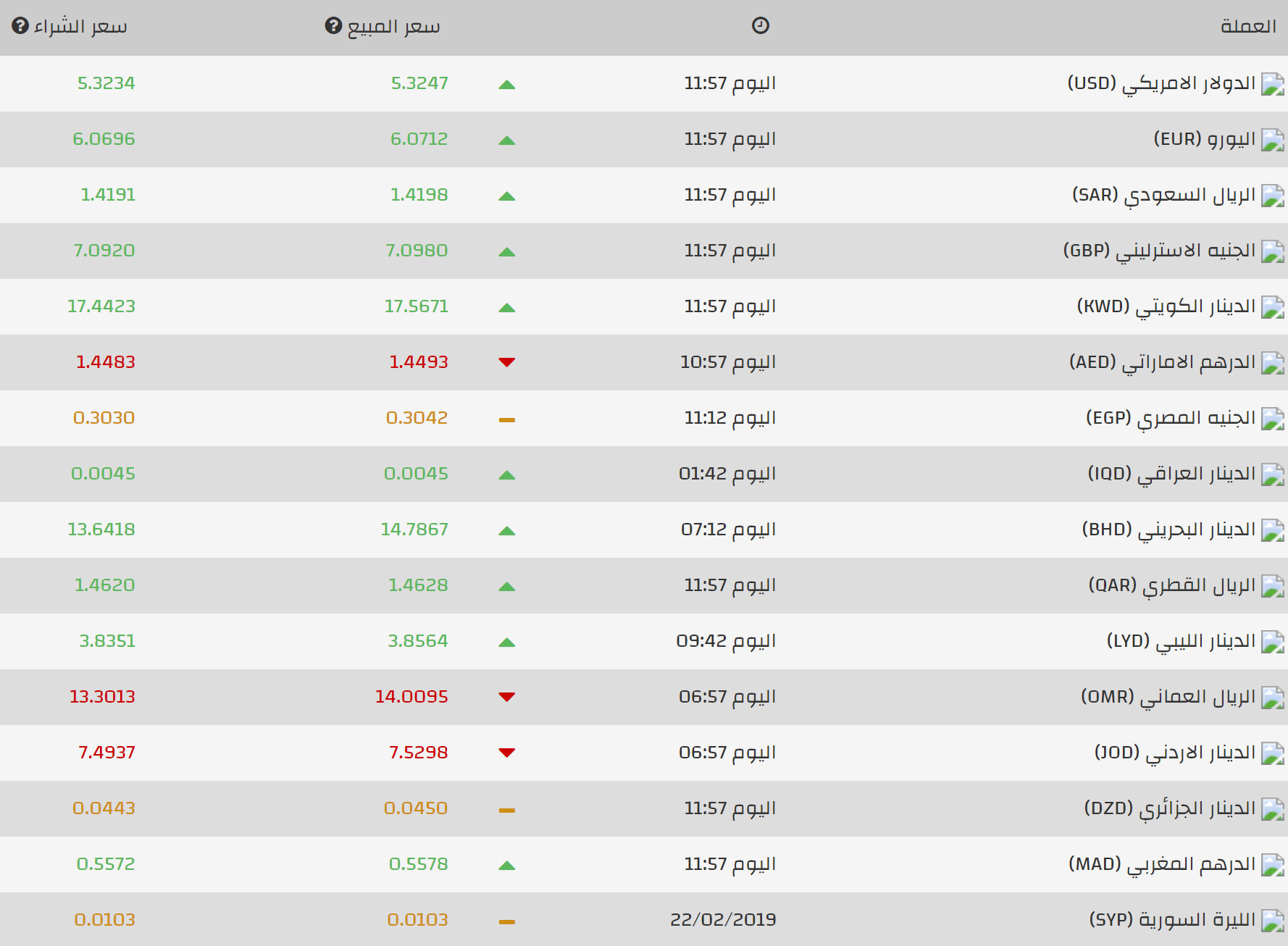
Task: Click the help icon beside سعر الشراء header
Action: click(x=20, y=26)
